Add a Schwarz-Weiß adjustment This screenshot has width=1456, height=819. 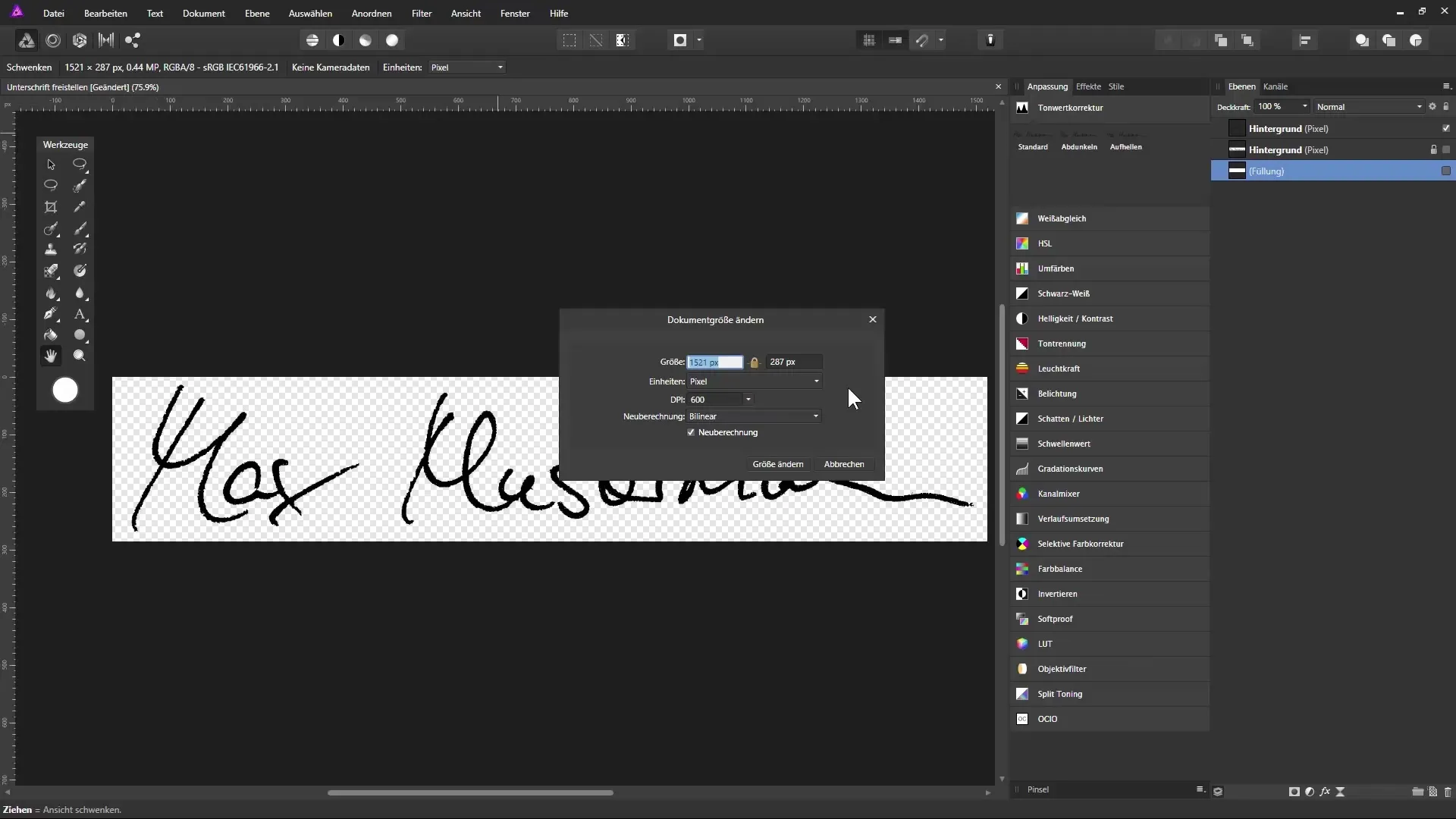1110,293
